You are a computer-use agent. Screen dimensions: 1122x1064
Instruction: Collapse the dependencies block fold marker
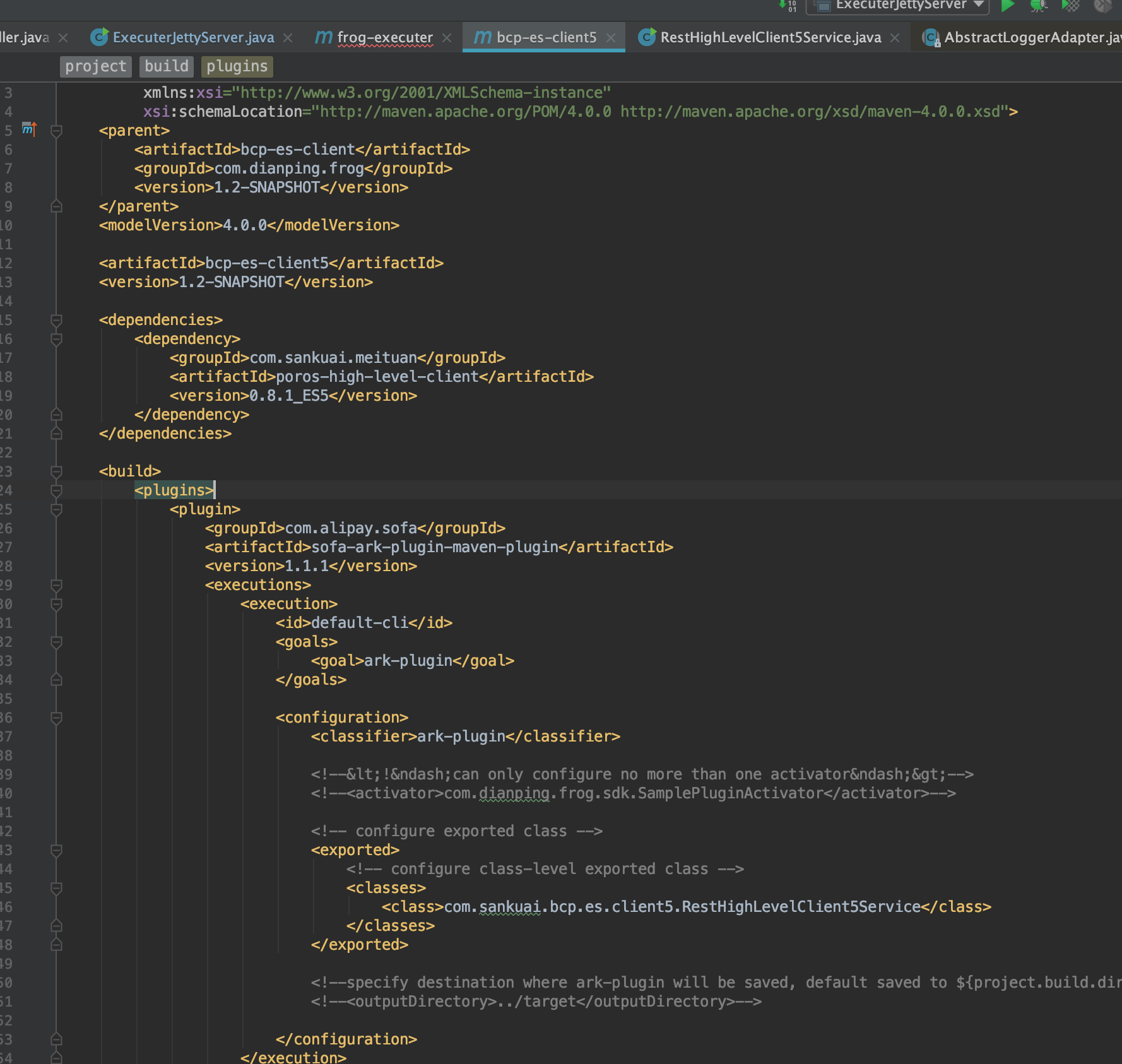pyautogui.click(x=56, y=321)
